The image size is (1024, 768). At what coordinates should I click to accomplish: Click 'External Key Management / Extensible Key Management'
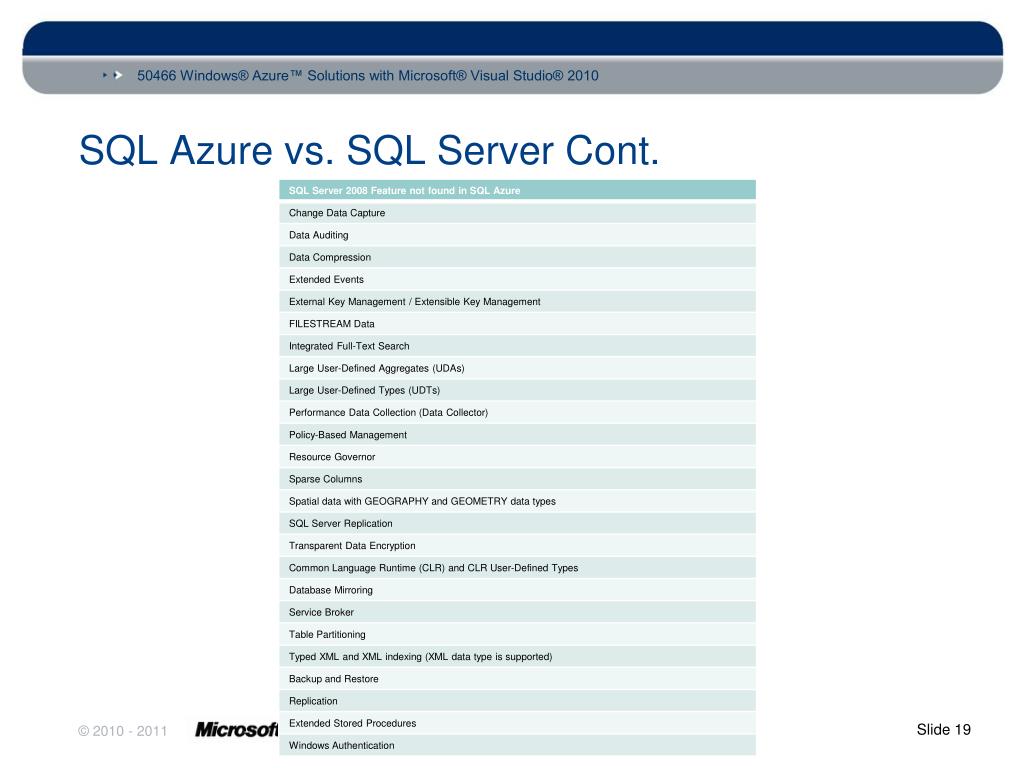[517, 302]
